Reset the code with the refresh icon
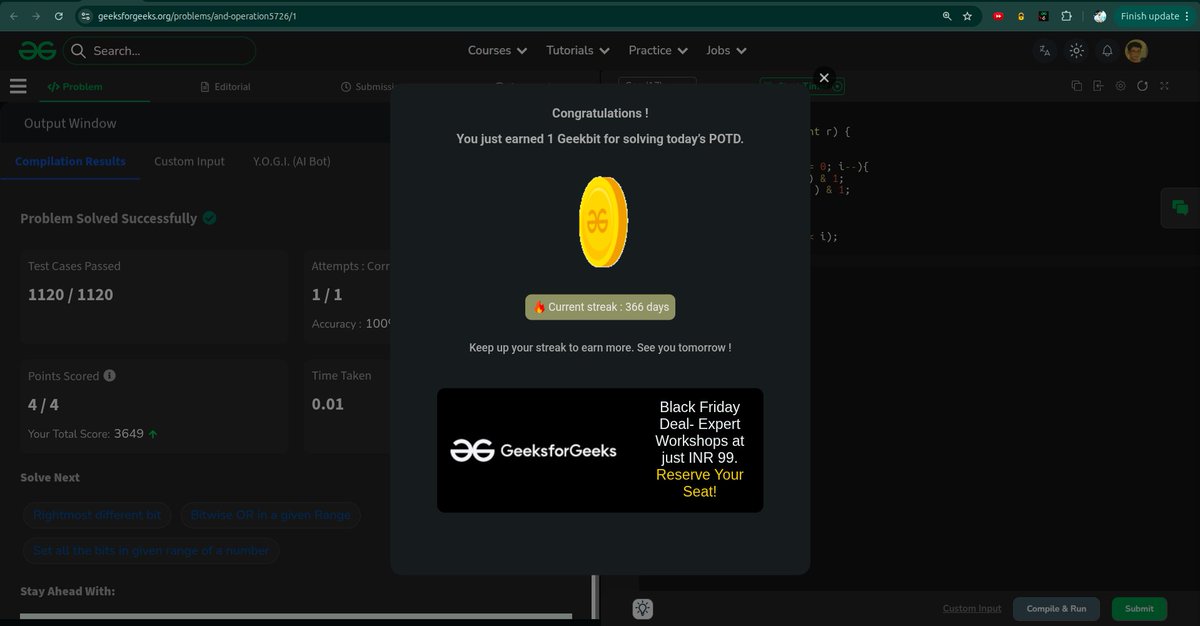This screenshot has height=626, width=1200. click(x=1143, y=86)
